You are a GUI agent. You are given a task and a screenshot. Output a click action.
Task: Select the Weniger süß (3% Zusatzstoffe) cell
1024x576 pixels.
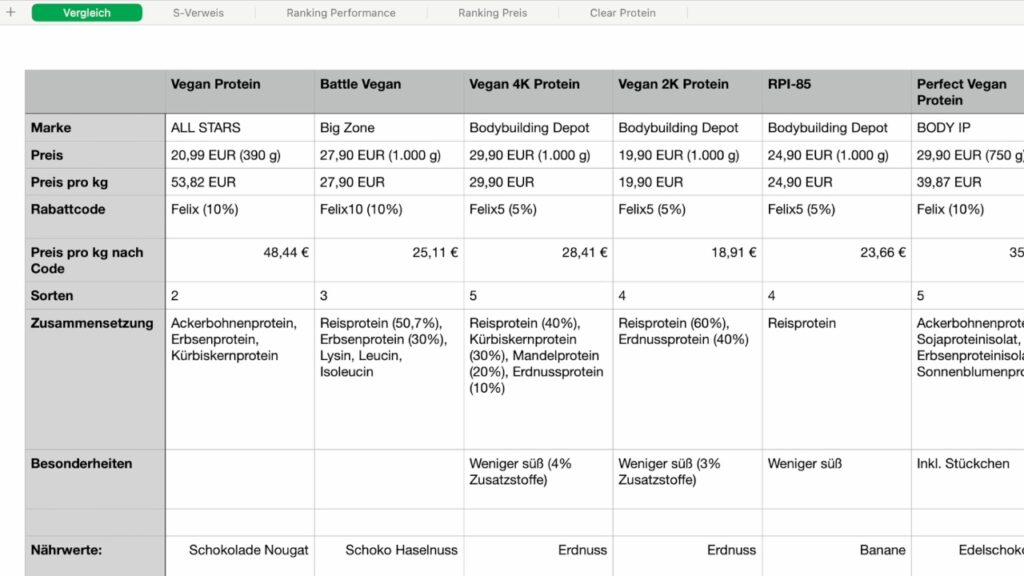[688, 479]
